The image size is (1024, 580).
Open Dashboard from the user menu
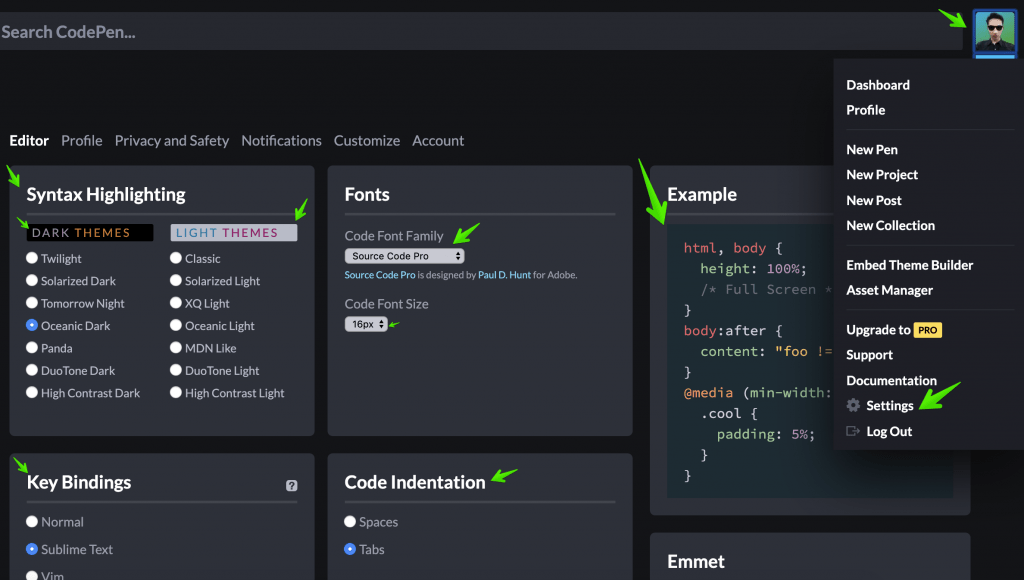tap(877, 85)
